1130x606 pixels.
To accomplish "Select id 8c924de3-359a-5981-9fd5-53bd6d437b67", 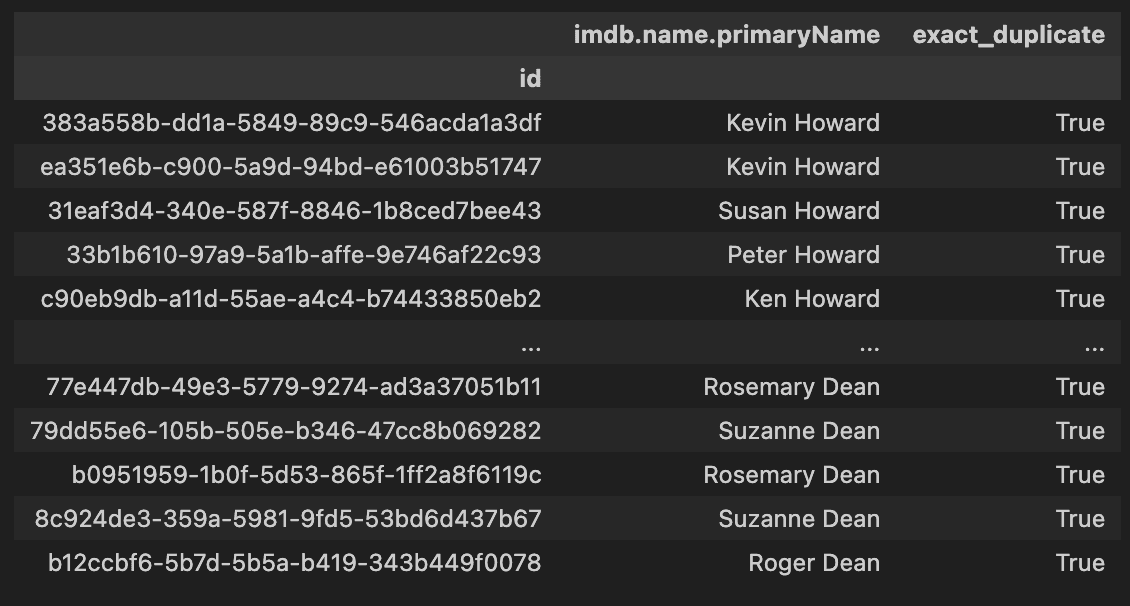I will (x=288, y=519).
